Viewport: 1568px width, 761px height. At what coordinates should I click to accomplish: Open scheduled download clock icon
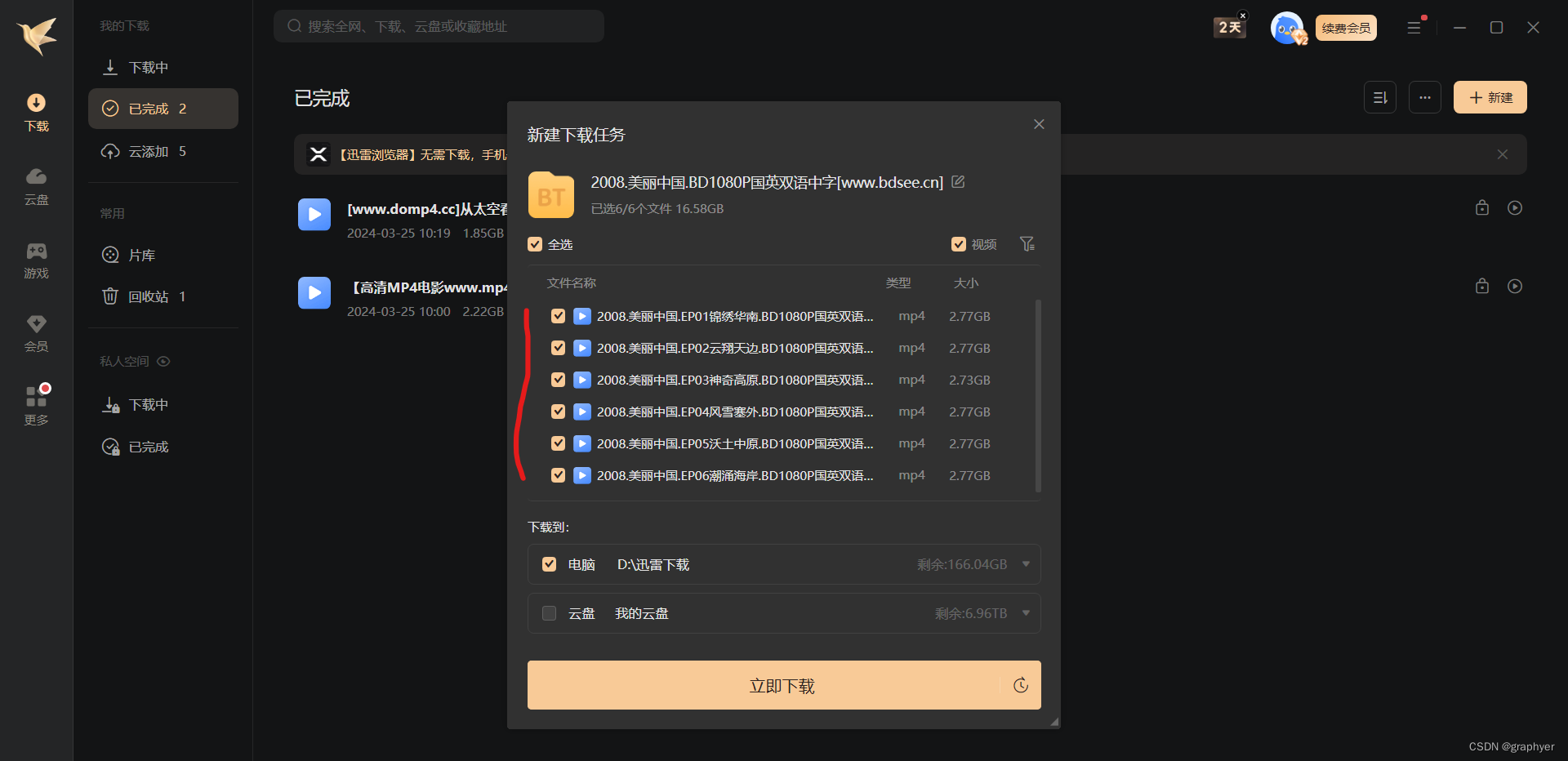[1021, 685]
